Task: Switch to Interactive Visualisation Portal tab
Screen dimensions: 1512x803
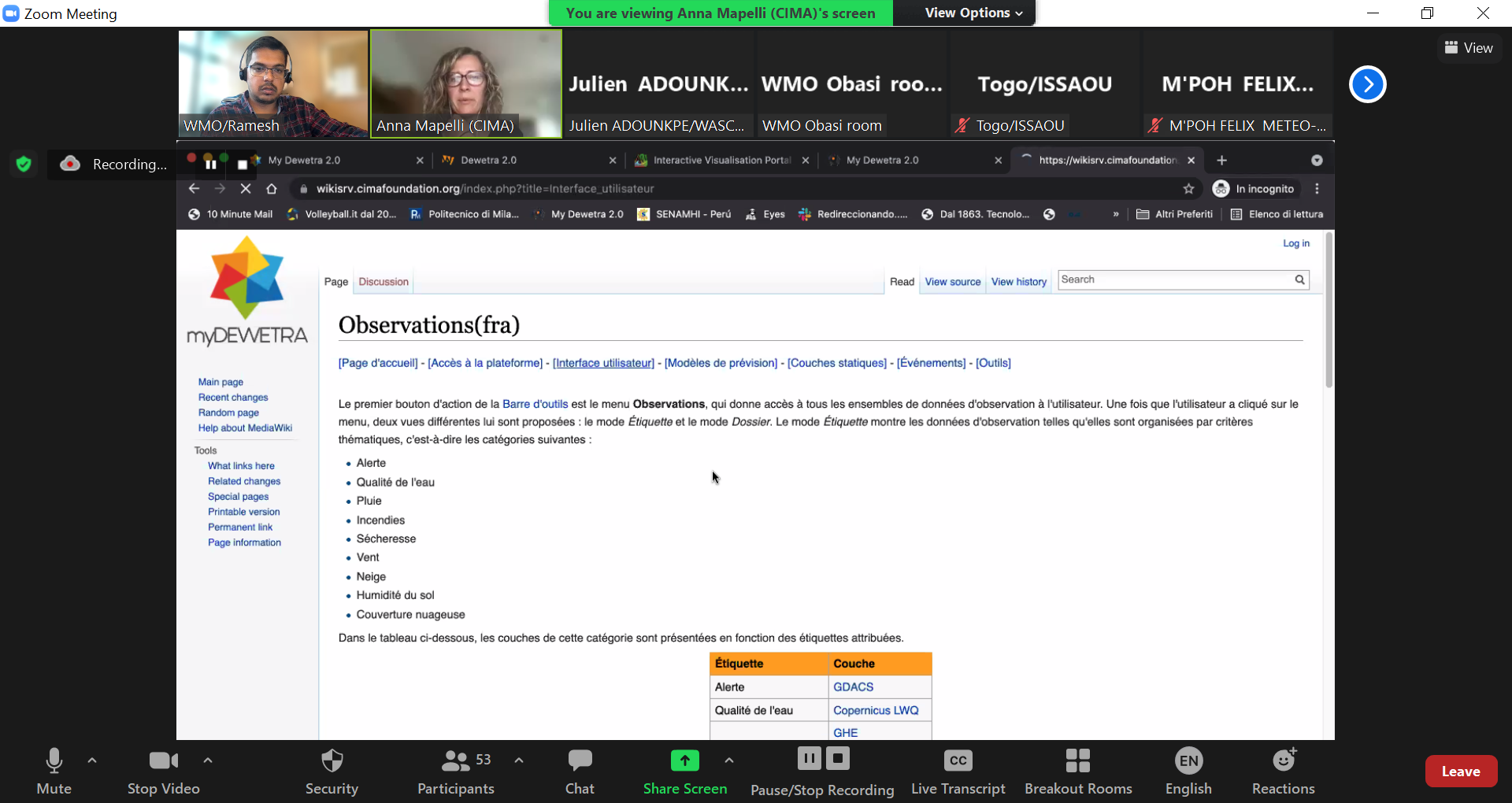Action: pos(721,160)
